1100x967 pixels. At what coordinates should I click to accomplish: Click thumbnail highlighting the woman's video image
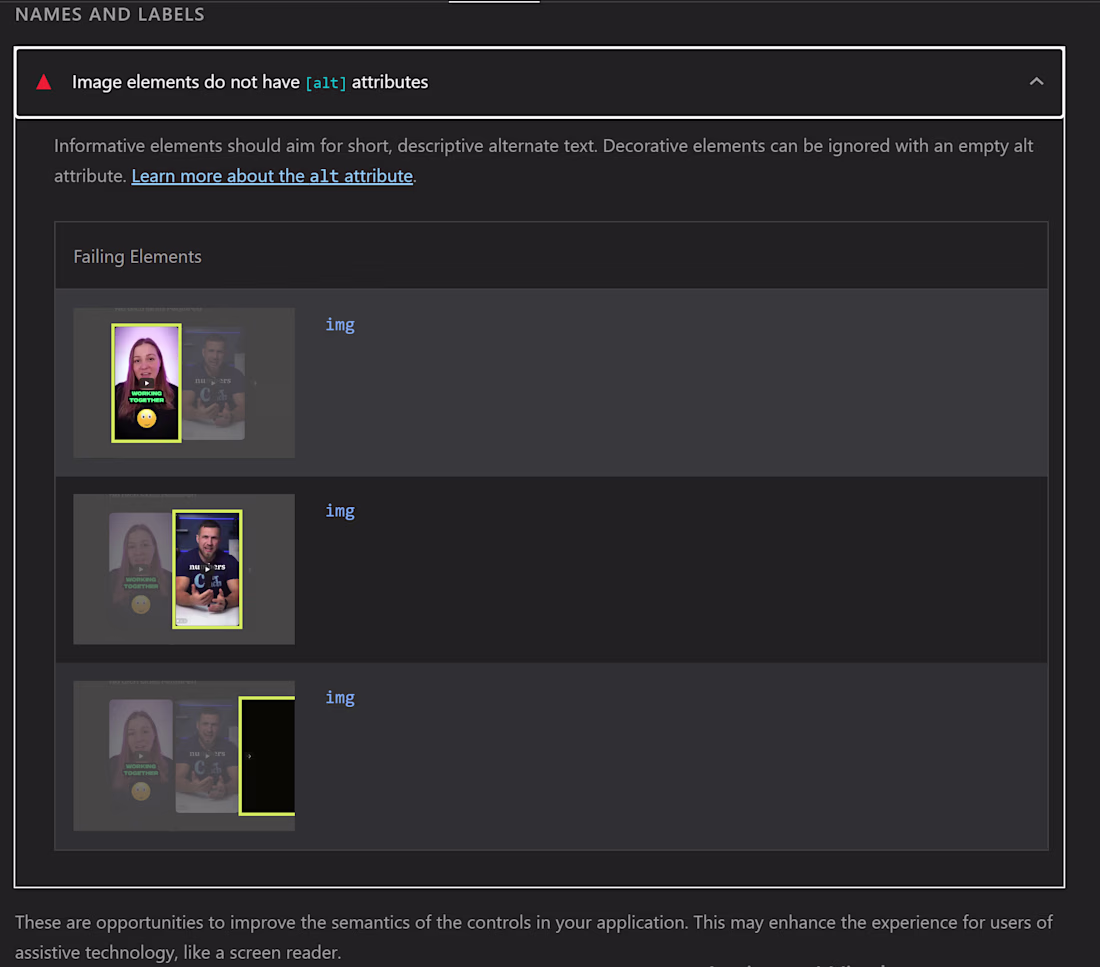(184, 382)
